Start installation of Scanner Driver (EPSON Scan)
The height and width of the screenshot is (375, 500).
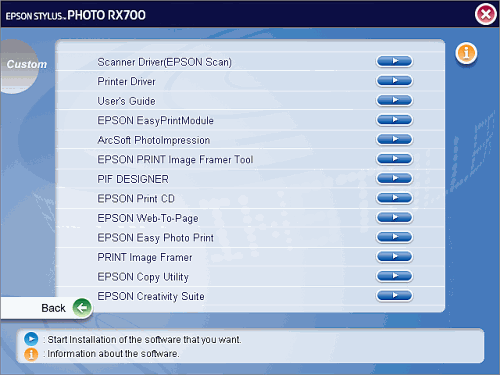[x=394, y=61]
